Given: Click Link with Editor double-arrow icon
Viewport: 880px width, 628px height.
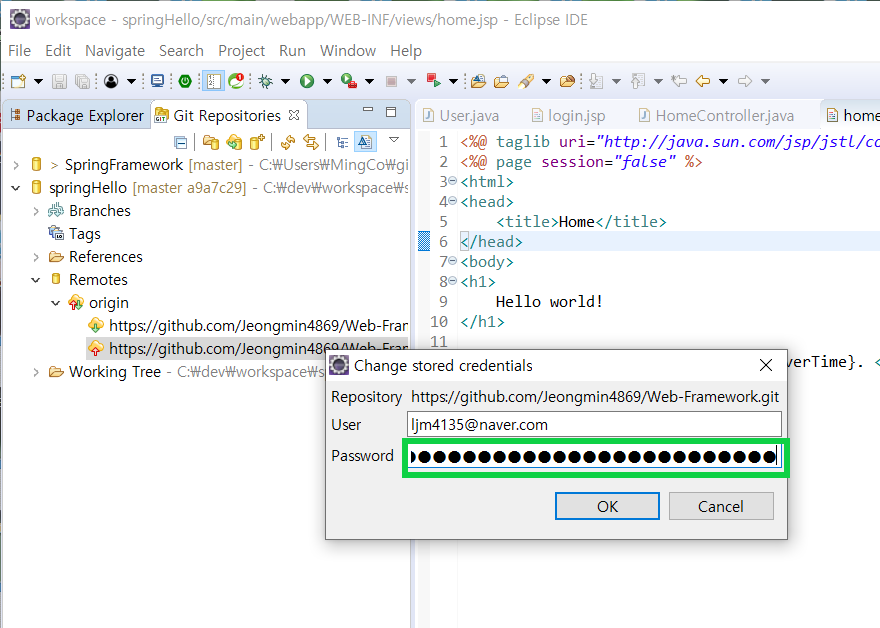Looking at the screenshot, I should coord(311,143).
